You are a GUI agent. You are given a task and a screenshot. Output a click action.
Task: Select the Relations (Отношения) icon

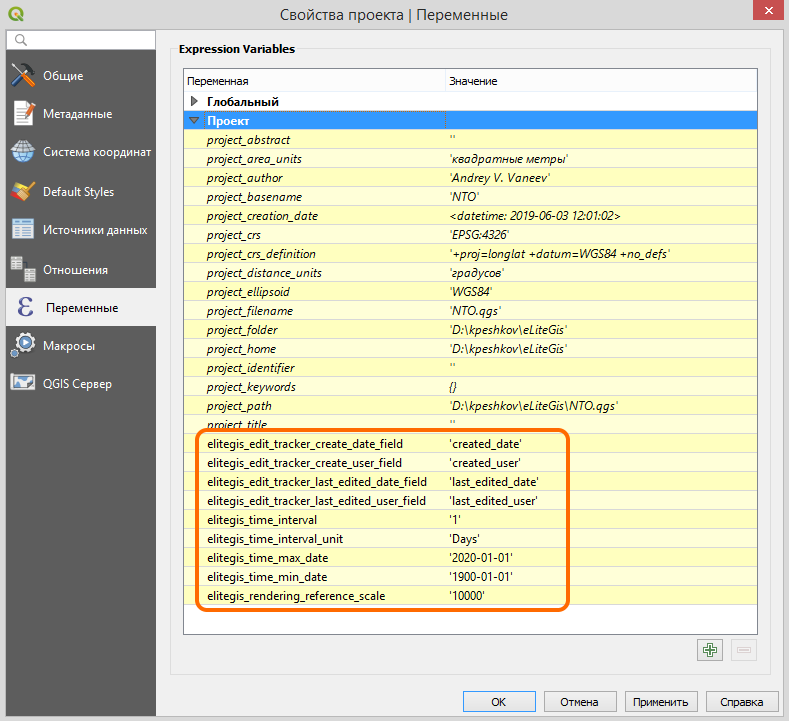click(x=23, y=269)
